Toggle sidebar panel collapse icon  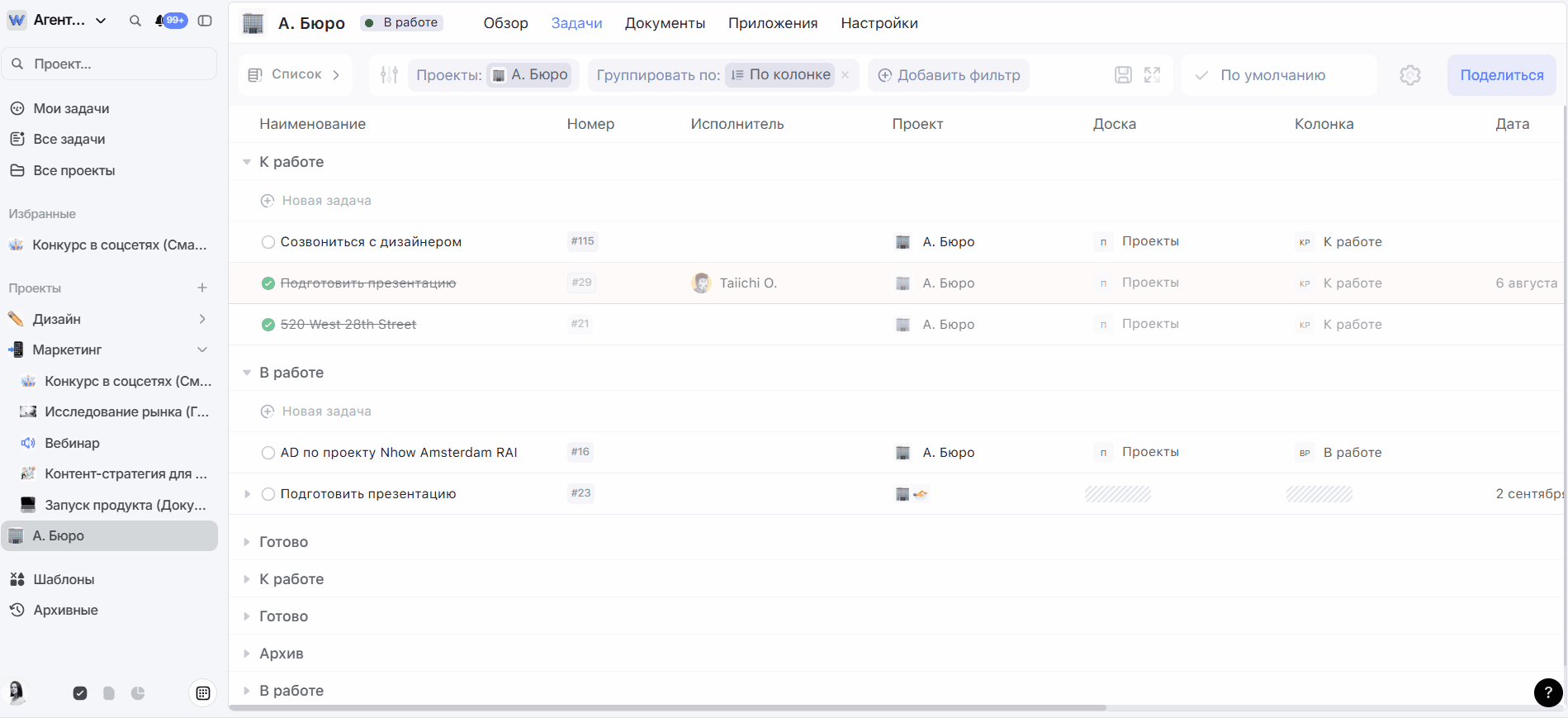205,21
